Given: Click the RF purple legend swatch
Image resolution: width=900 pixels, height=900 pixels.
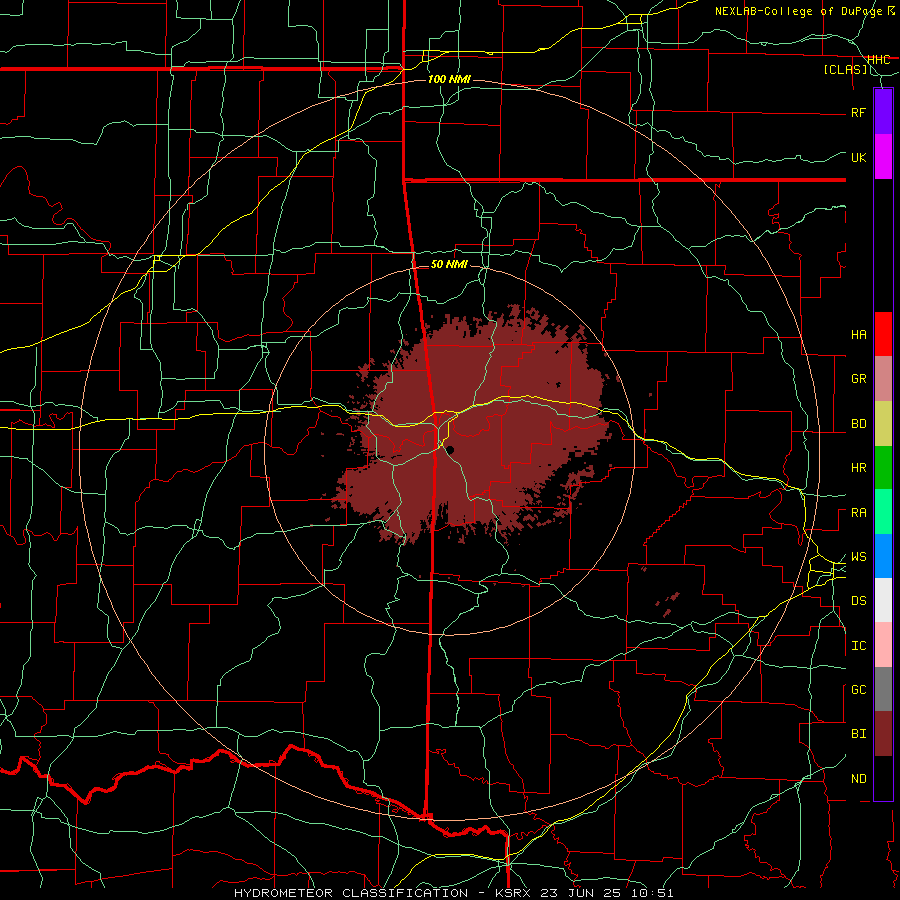Looking at the screenshot, I should pyautogui.click(x=883, y=111).
